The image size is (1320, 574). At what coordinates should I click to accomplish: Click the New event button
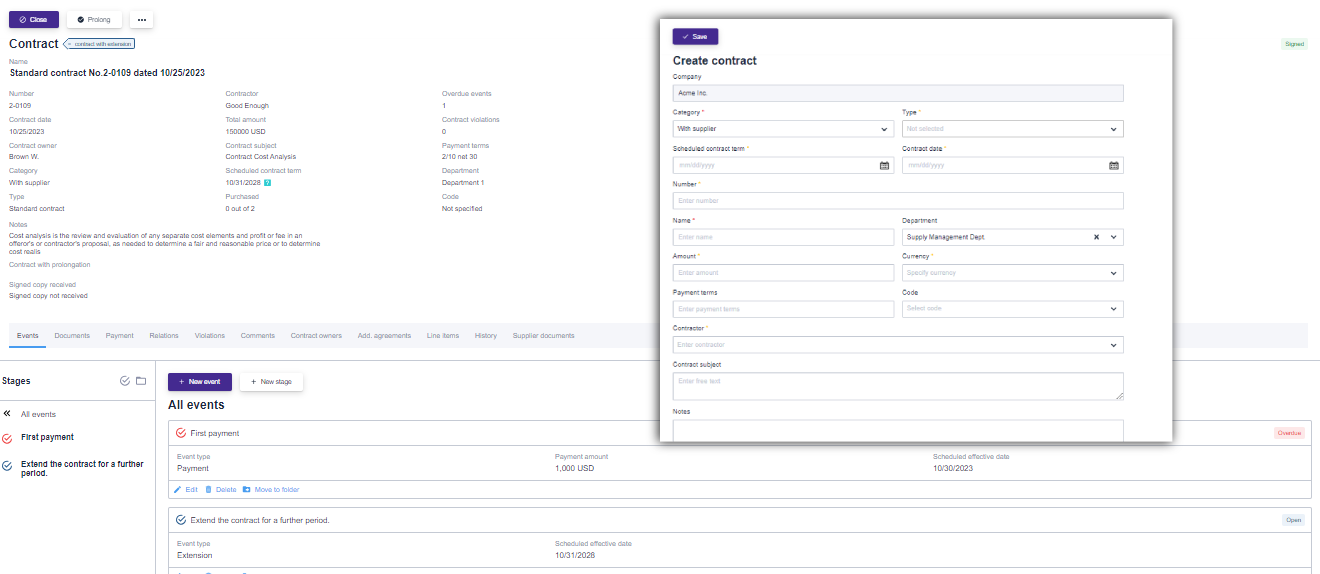coord(200,382)
